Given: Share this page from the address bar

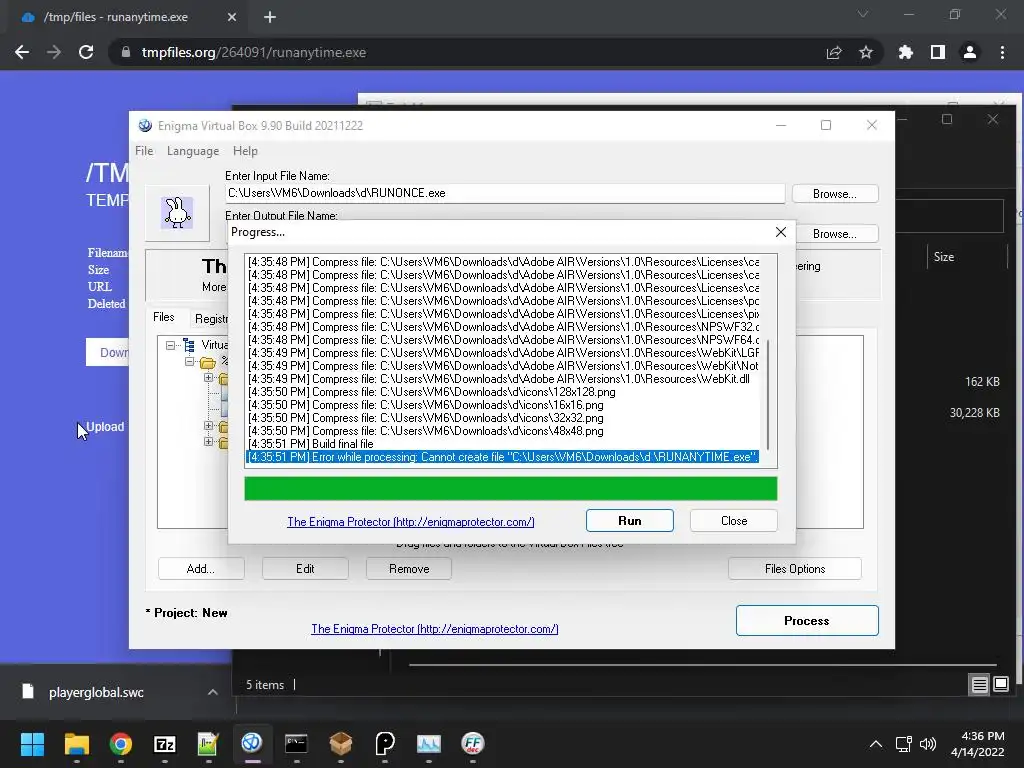Looking at the screenshot, I should 834,52.
